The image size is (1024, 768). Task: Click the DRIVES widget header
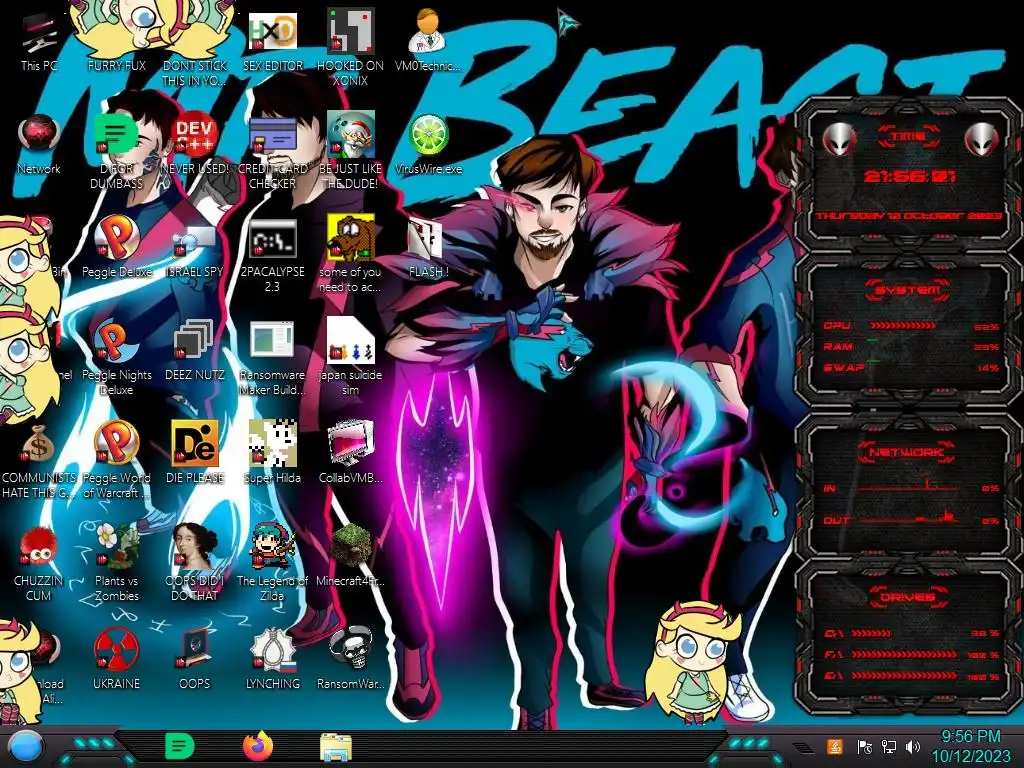[907, 597]
